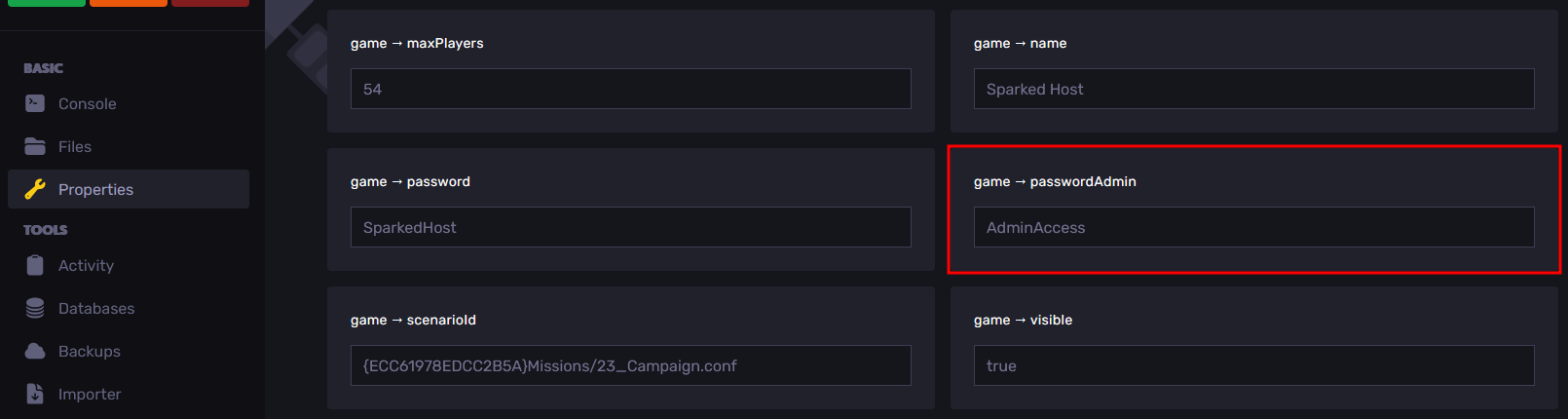Open the Activity log
1568x419 pixels.
(86, 265)
